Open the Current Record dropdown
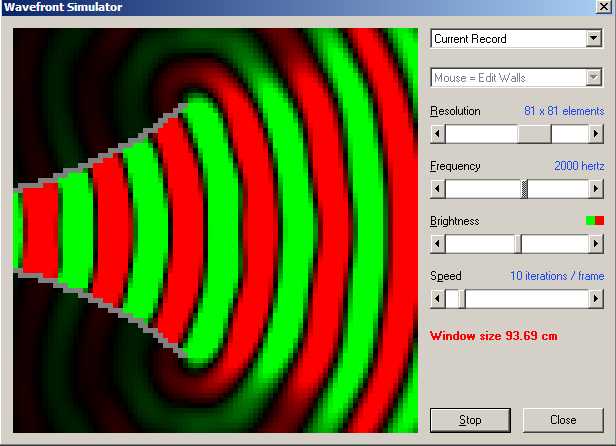The image size is (616, 446). click(x=594, y=39)
